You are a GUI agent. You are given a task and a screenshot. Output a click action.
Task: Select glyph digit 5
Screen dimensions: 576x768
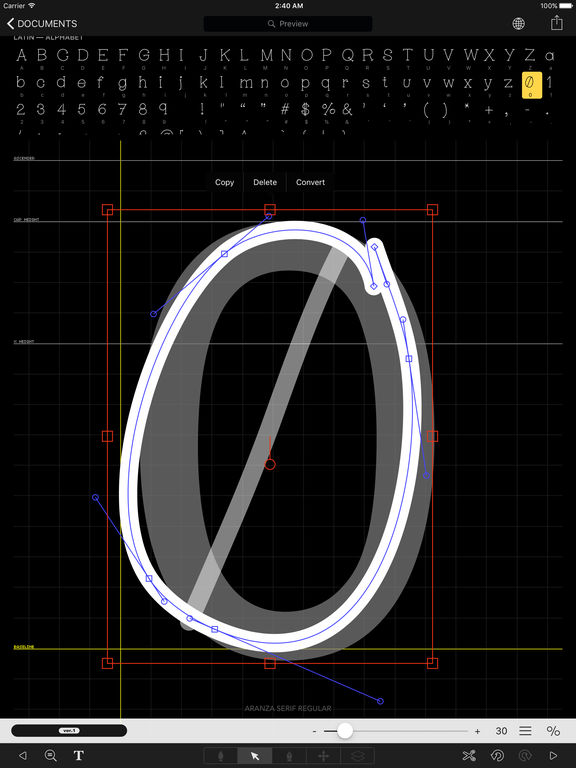click(x=81, y=109)
